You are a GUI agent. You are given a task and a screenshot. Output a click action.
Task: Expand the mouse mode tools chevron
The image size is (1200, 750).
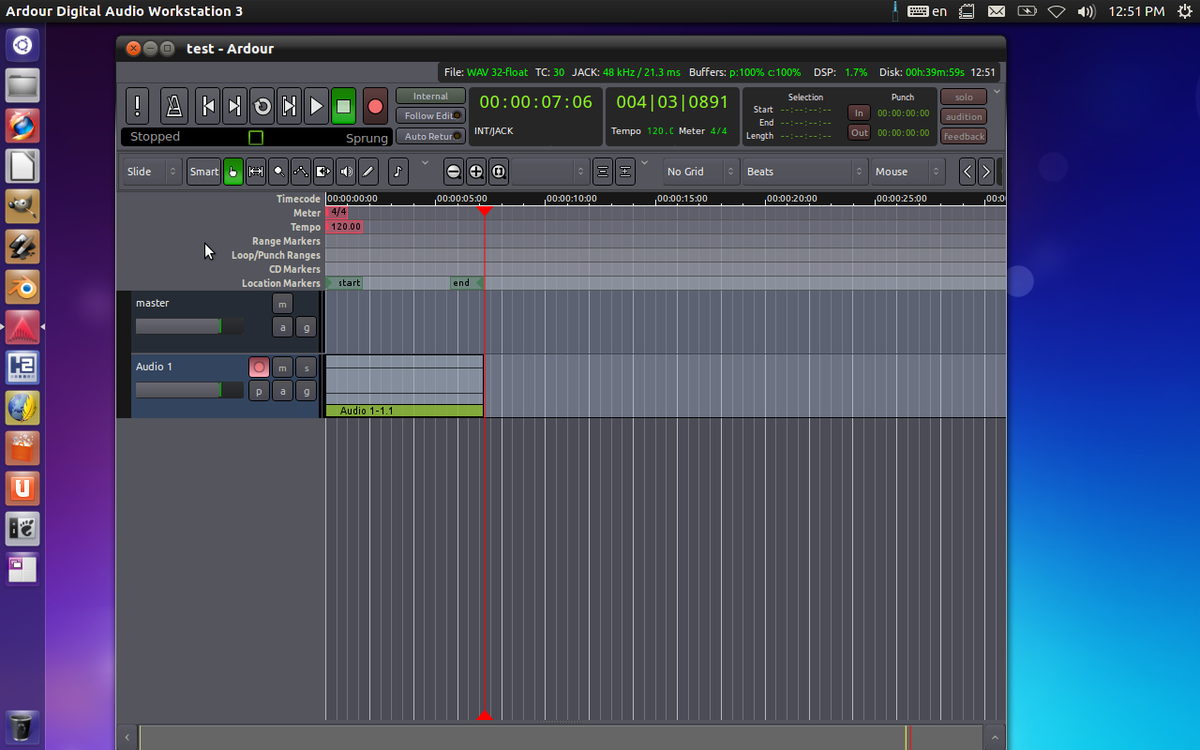(425, 163)
